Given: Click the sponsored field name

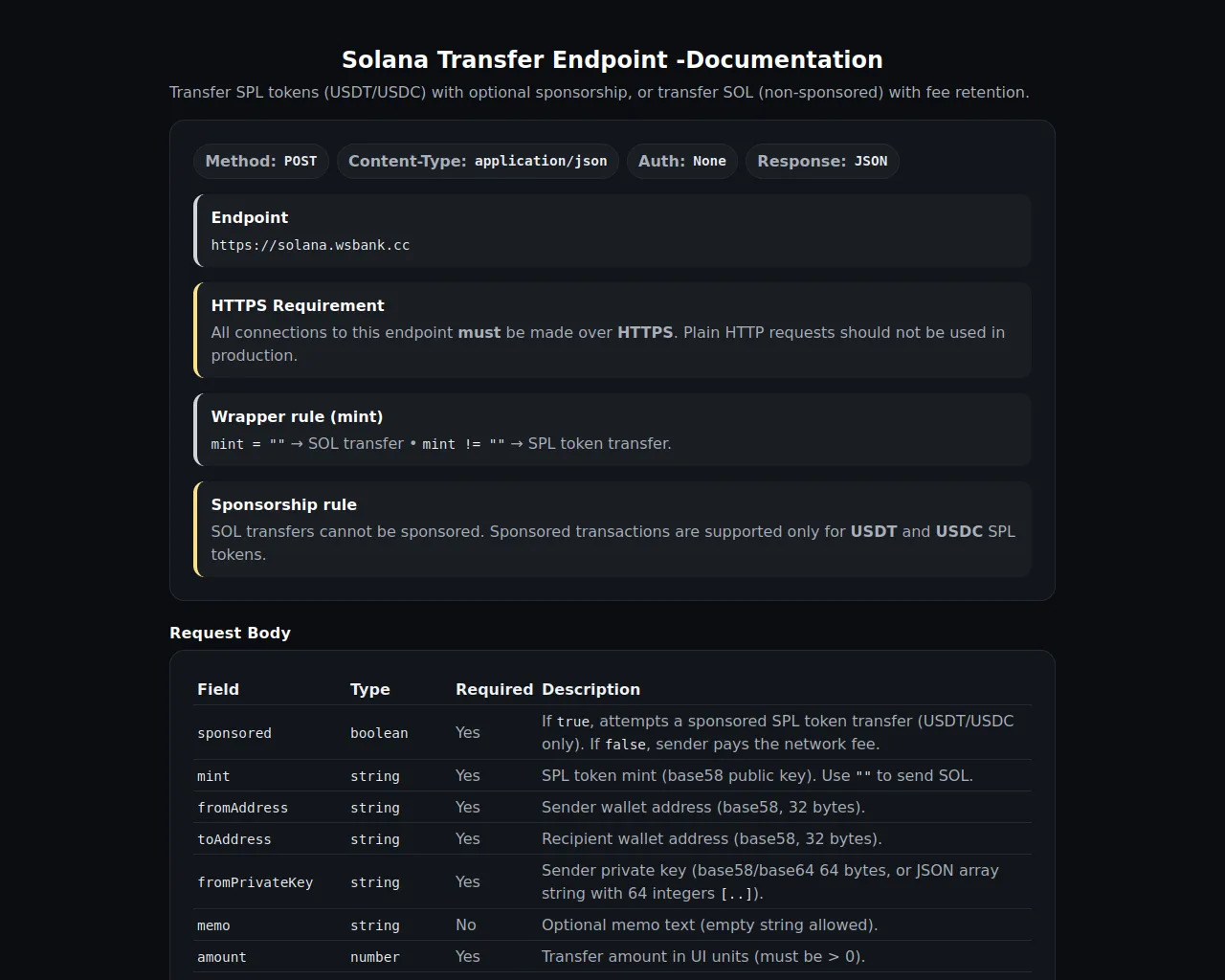Looking at the screenshot, I should pos(234,733).
